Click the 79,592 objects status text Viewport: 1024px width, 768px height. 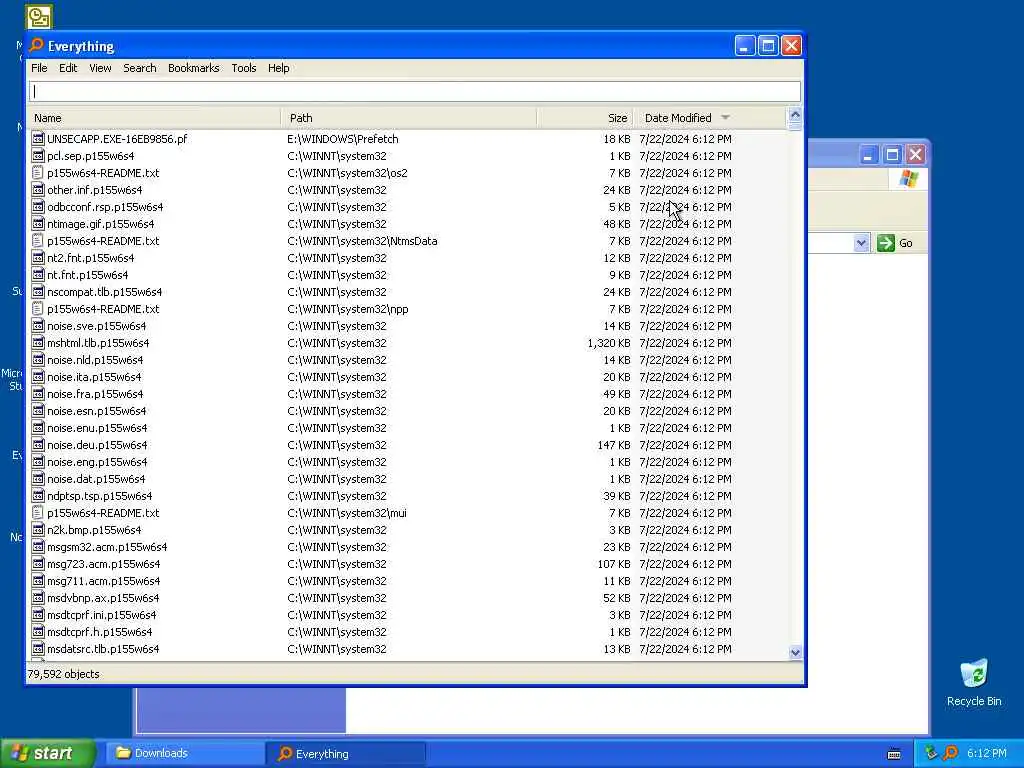[x=63, y=674]
